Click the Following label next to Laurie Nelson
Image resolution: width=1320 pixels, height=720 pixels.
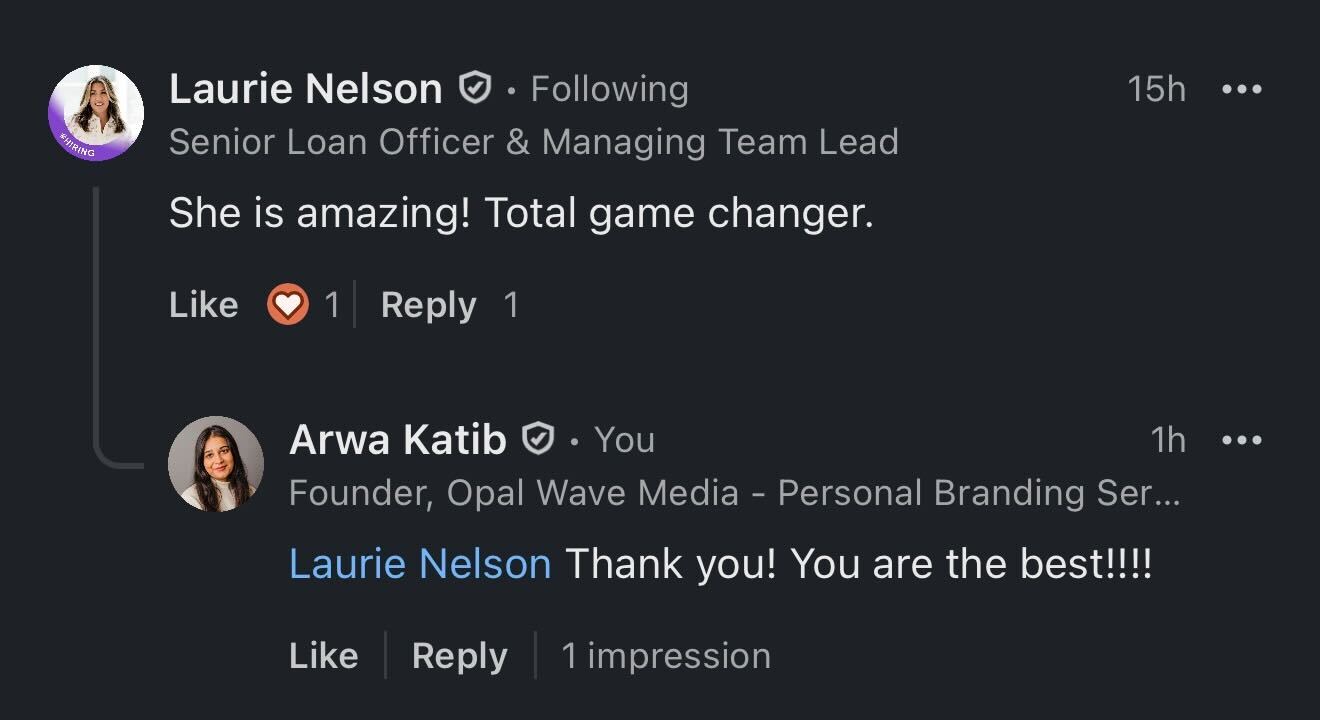[609, 89]
